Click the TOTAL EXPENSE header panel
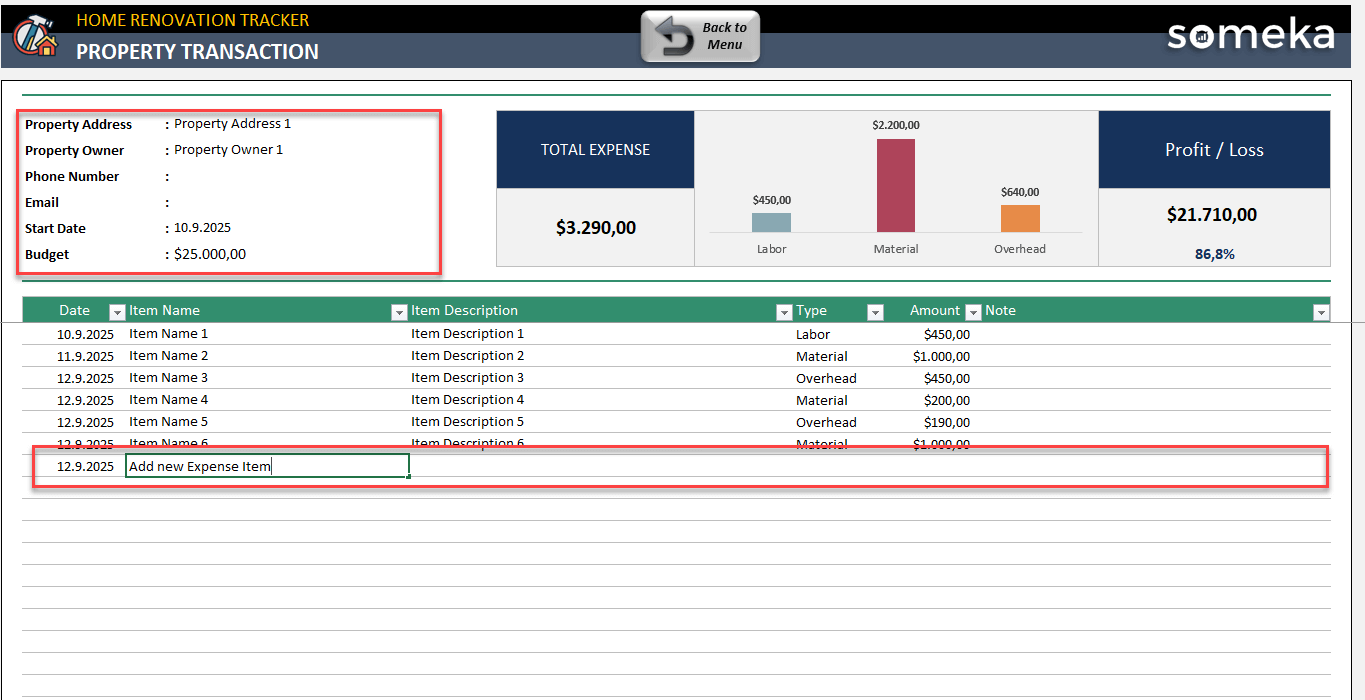Viewport: 1365px width, 700px height. (x=595, y=147)
